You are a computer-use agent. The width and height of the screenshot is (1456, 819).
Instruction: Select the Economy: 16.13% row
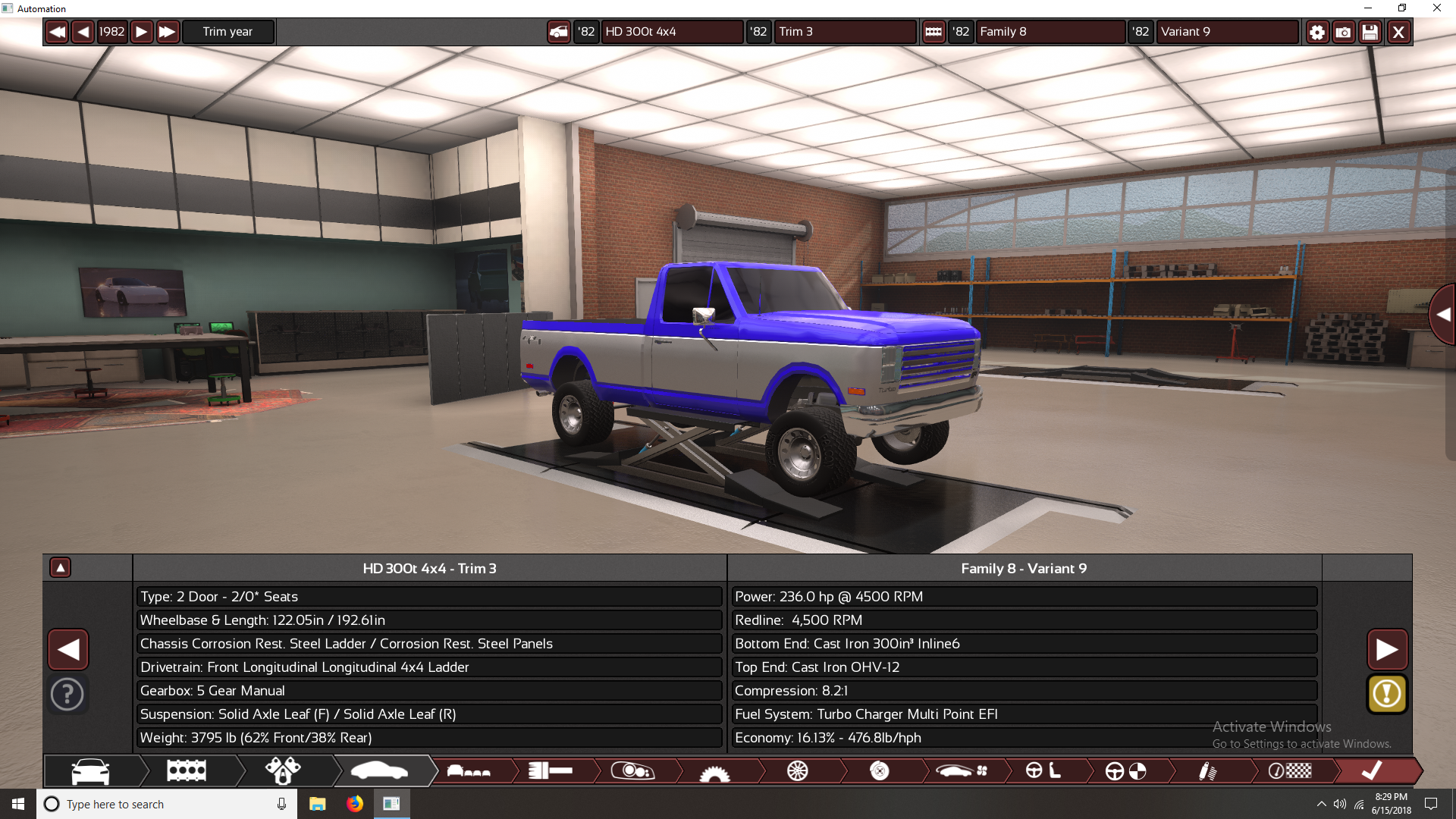(x=1025, y=738)
